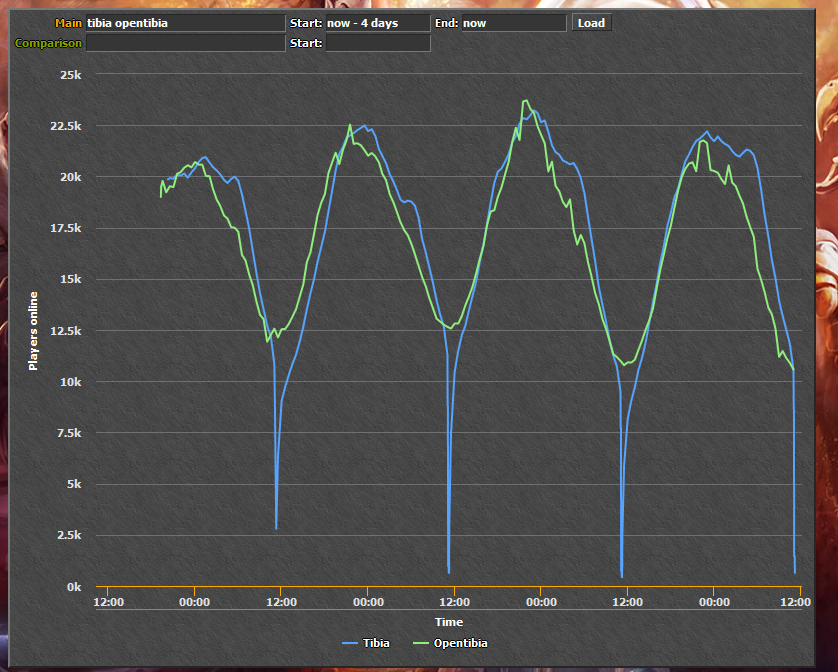Focus the Comparison servers input field
The height and width of the screenshot is (672, 838).
(185, 43)
